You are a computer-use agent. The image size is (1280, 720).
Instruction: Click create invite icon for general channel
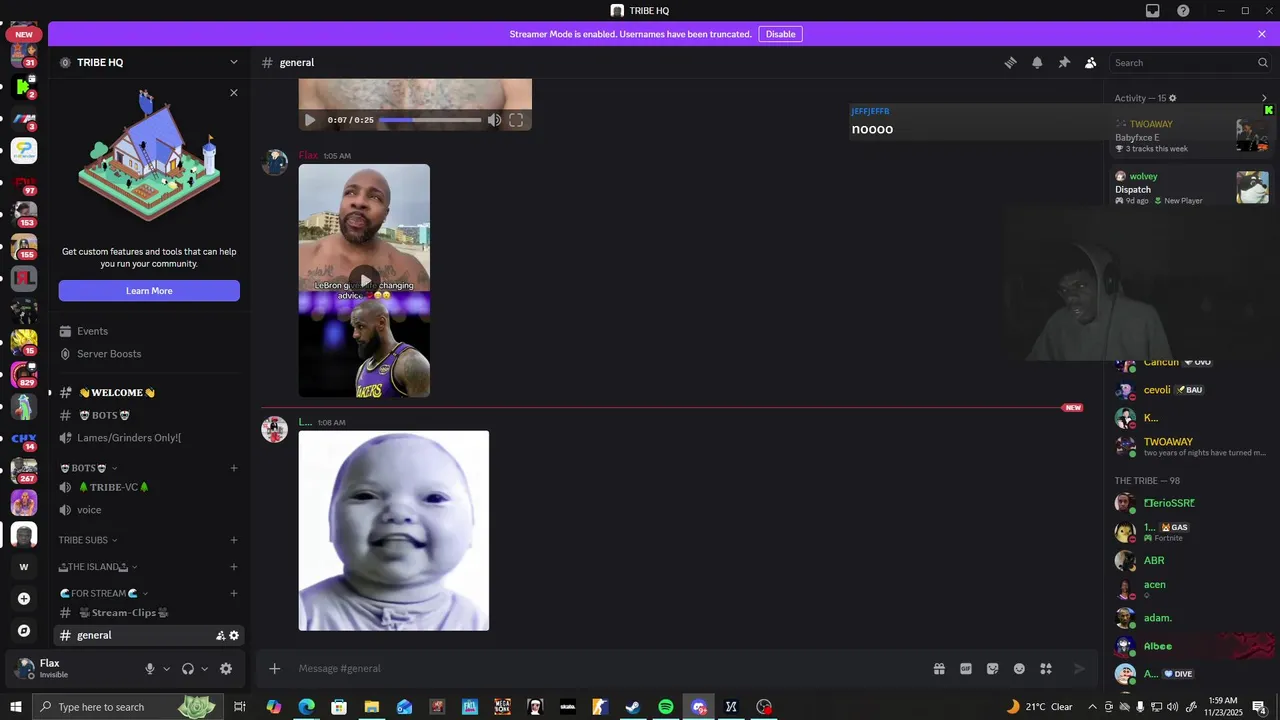pos(220,635)
